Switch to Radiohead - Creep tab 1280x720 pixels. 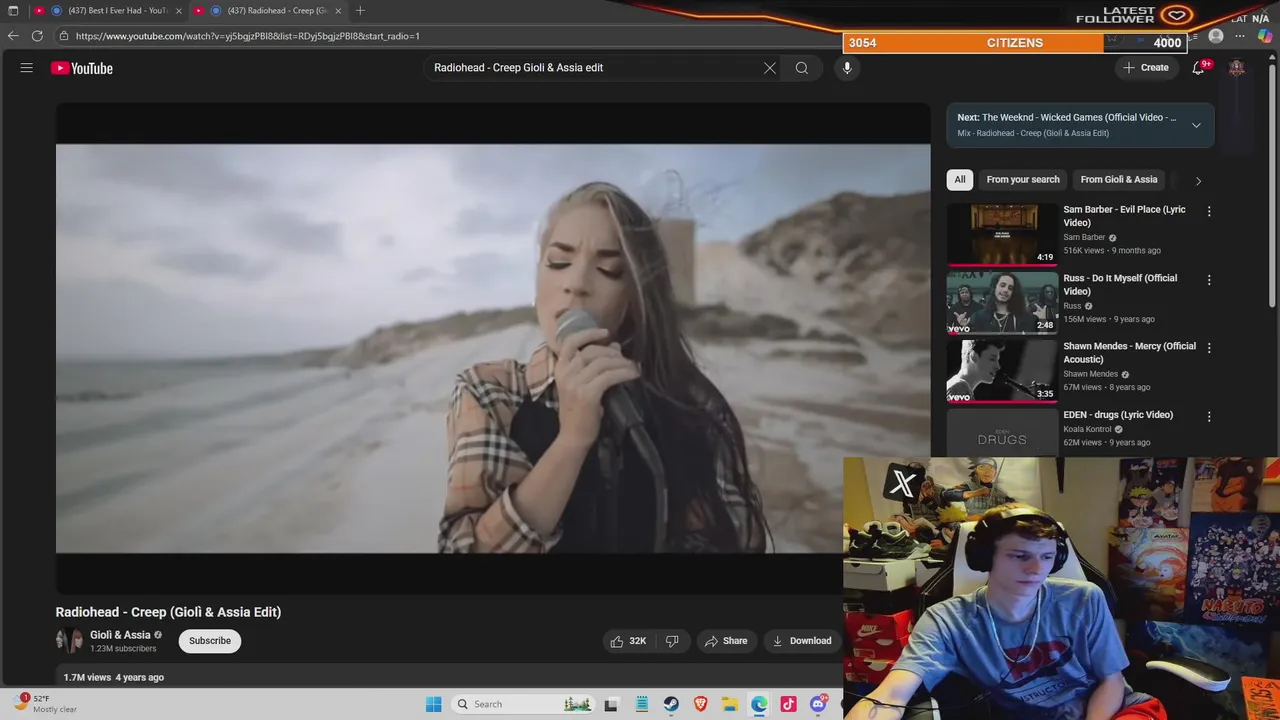pyautogui.click(x=267, y=11)
